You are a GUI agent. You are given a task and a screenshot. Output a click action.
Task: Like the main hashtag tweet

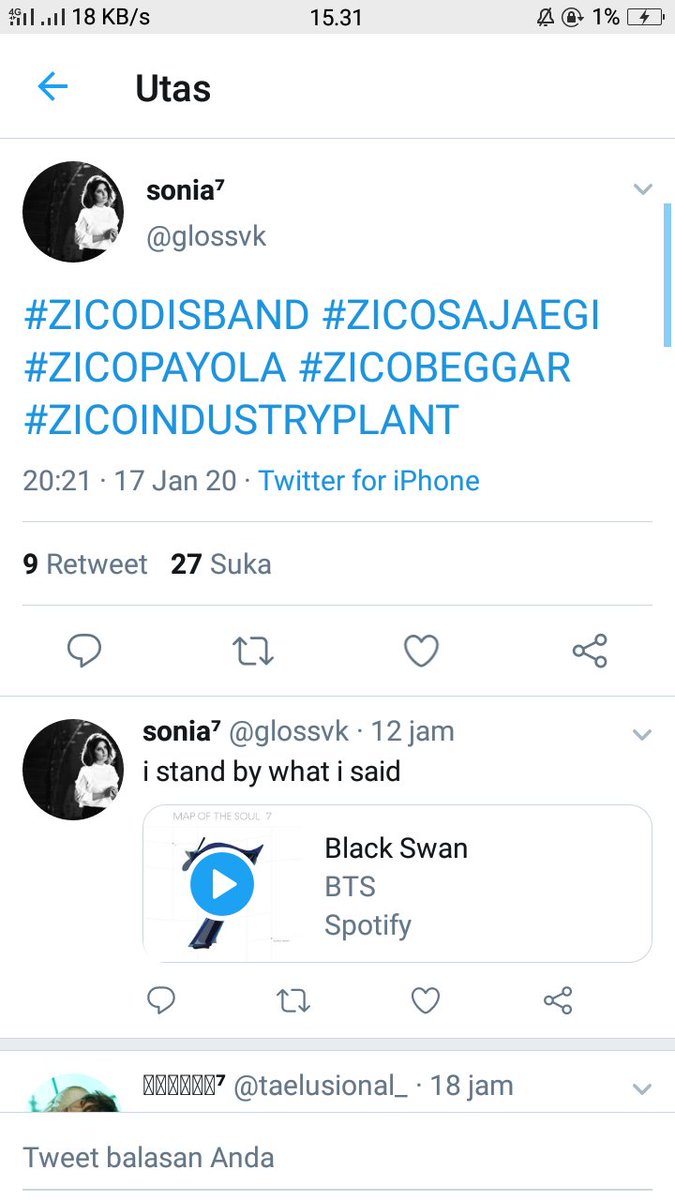[421, 652]
